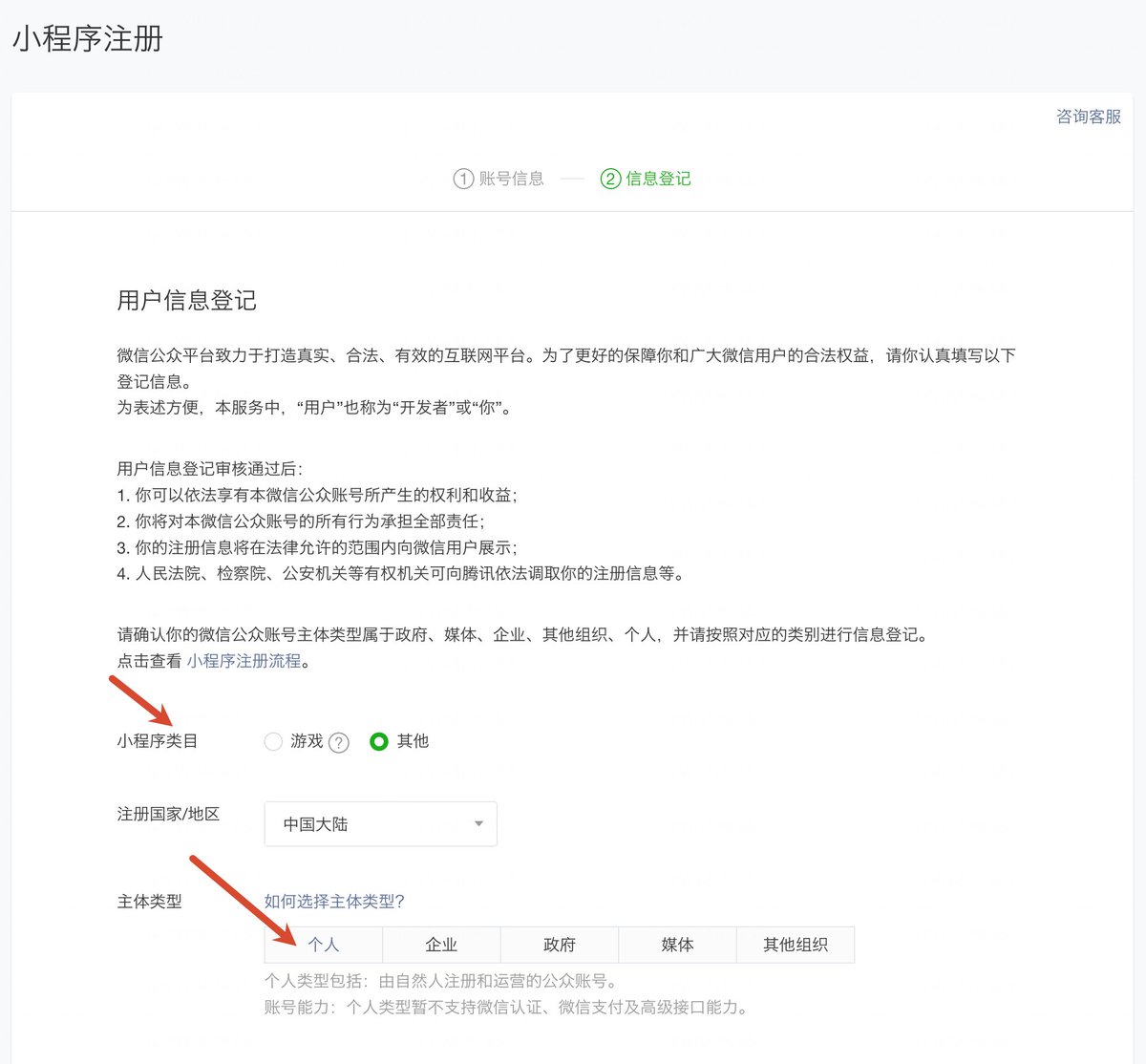The height and width of the screenshot is (1064, 1146).
Task: Click the line starting 为表述方便
Action: (x=314, y=408)
